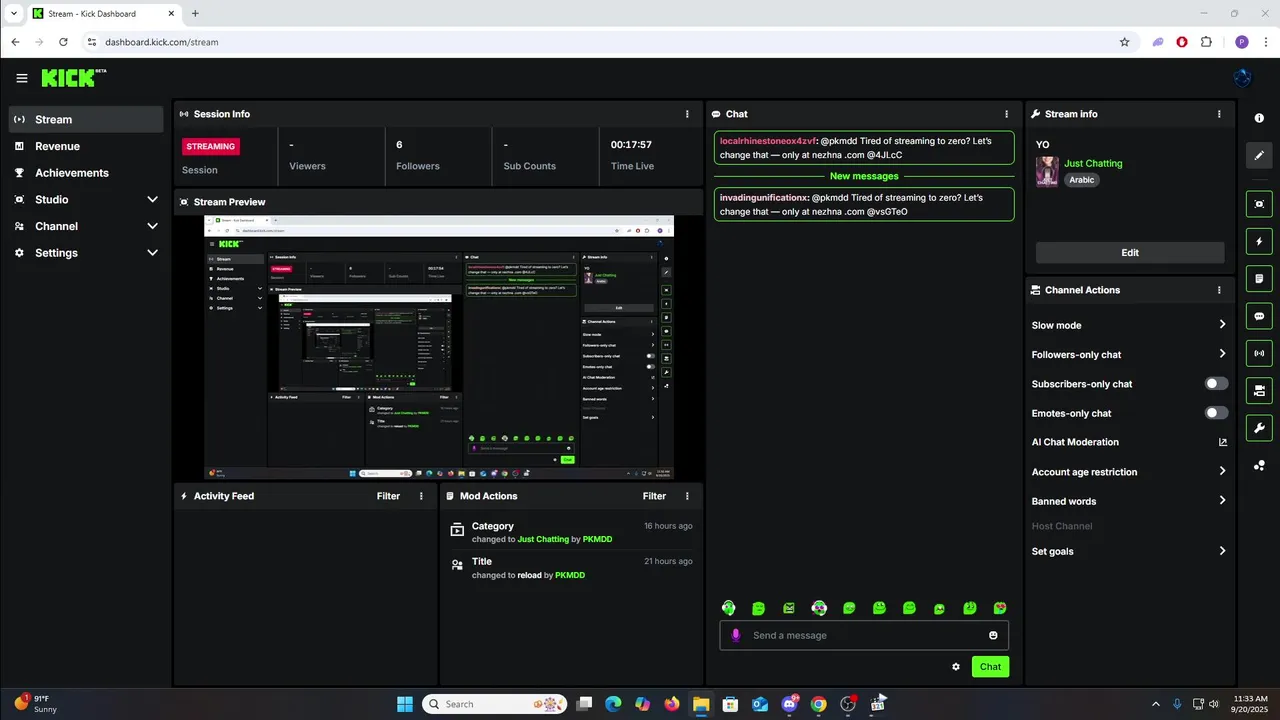
Task: Insert the first headphone emote above the message box
Action: pyautogui.click(x=729, y=608)
